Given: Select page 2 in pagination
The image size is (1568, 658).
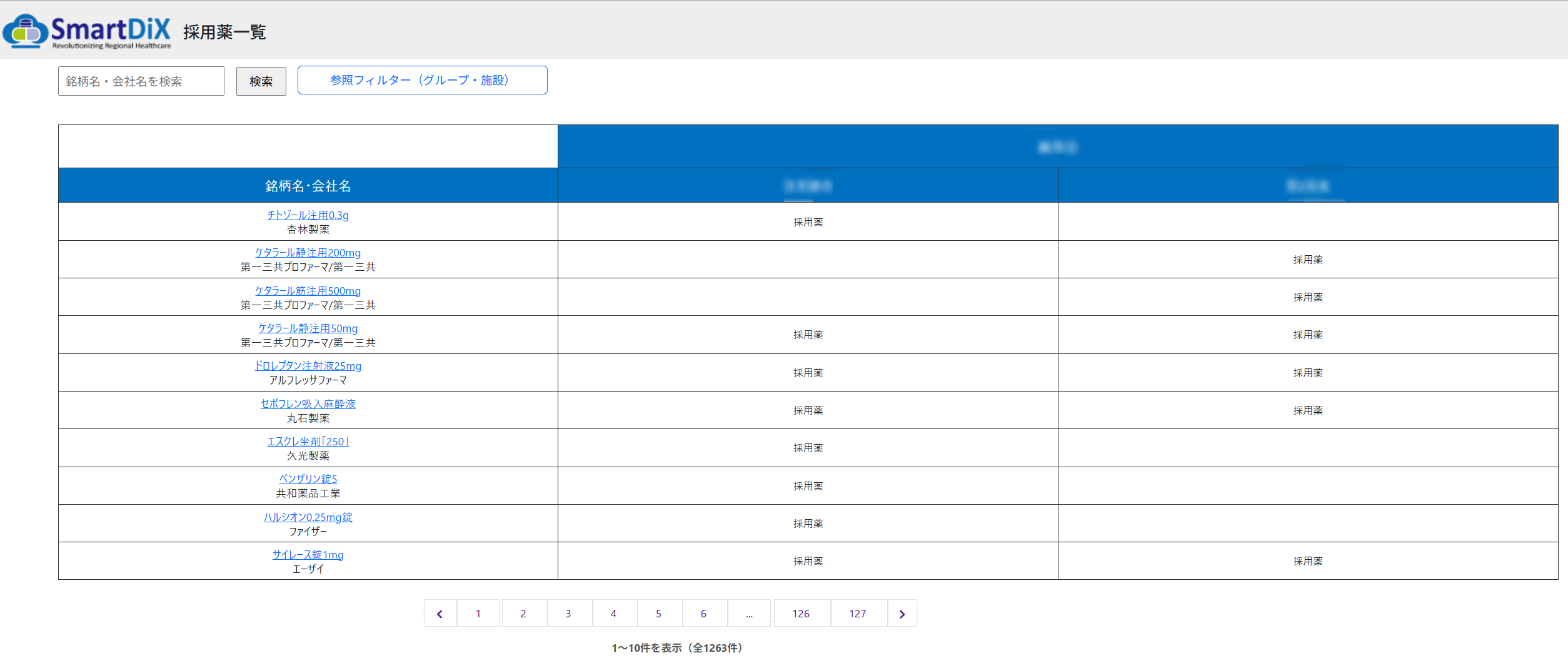Looking at the screenshot, I should [x=523, y=614].
